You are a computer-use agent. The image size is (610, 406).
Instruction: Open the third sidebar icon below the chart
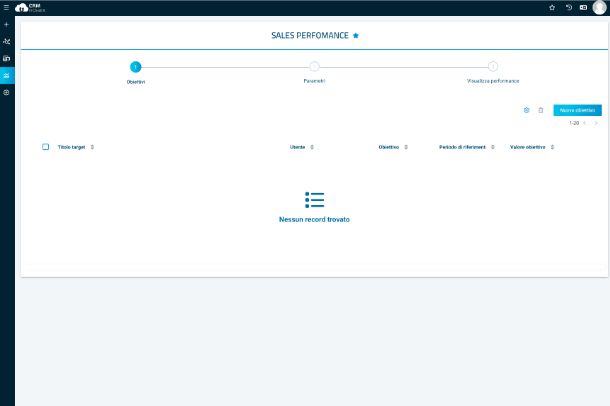pyautogui.click(x=6, y=58)
